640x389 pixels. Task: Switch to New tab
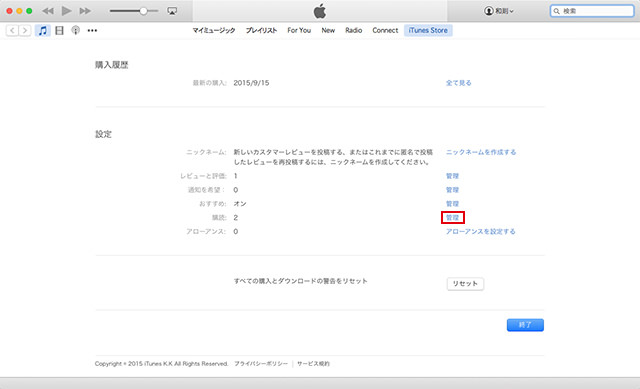click(328, 30)
